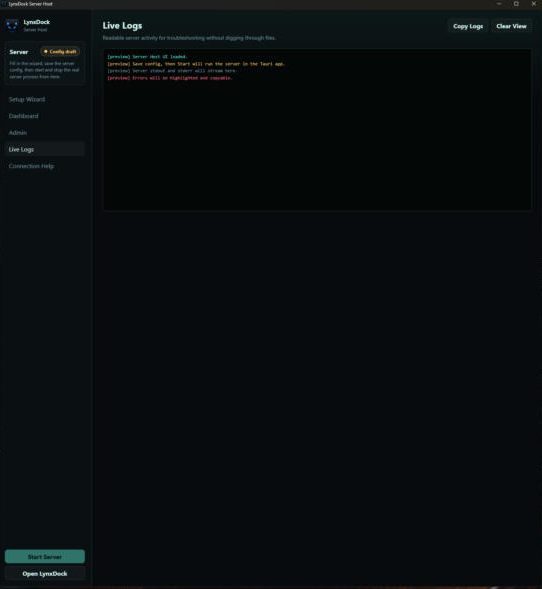This screenshot has height=589, width=542.
Task: Click the Config draft status badge
Action: coord(60,52)
